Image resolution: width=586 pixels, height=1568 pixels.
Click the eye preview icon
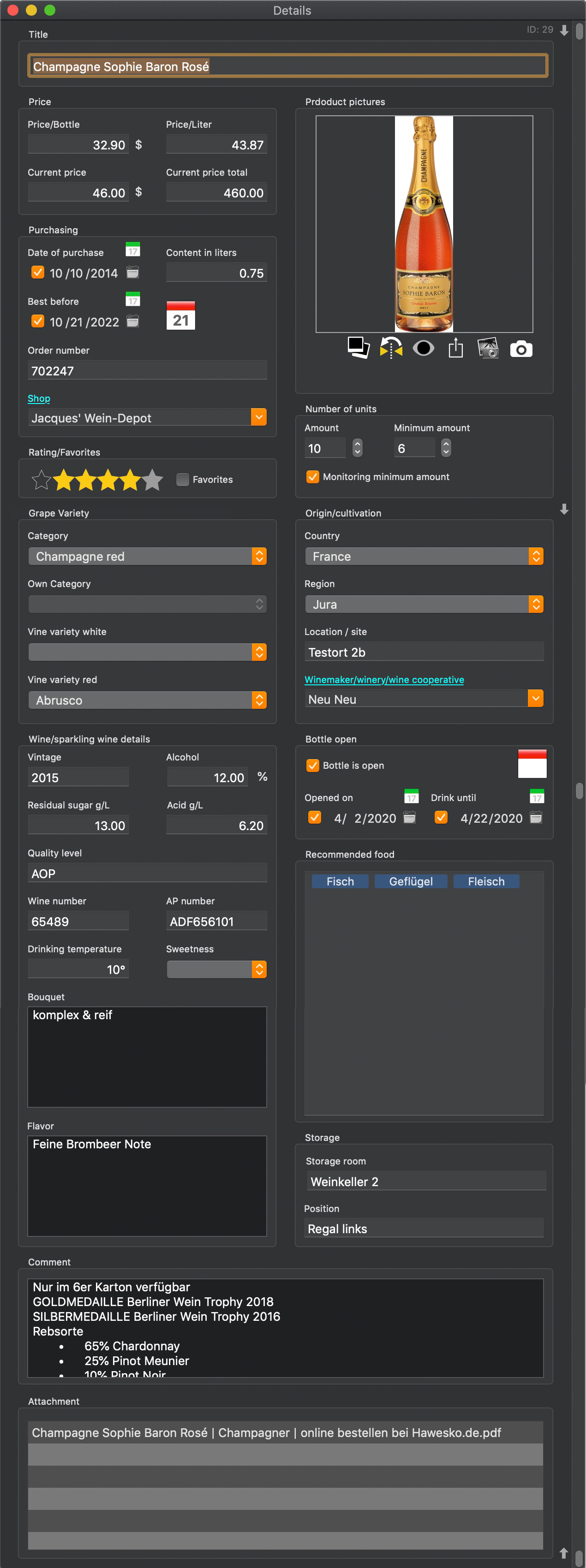424,348
